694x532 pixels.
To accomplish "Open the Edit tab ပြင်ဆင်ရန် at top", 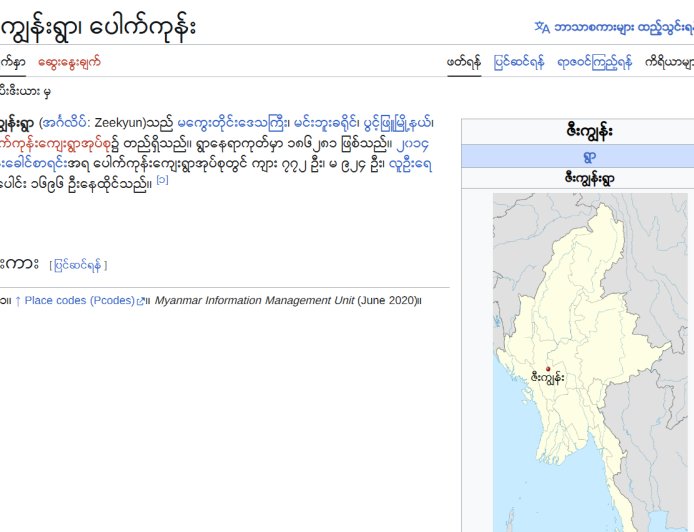I will point(519,62).
